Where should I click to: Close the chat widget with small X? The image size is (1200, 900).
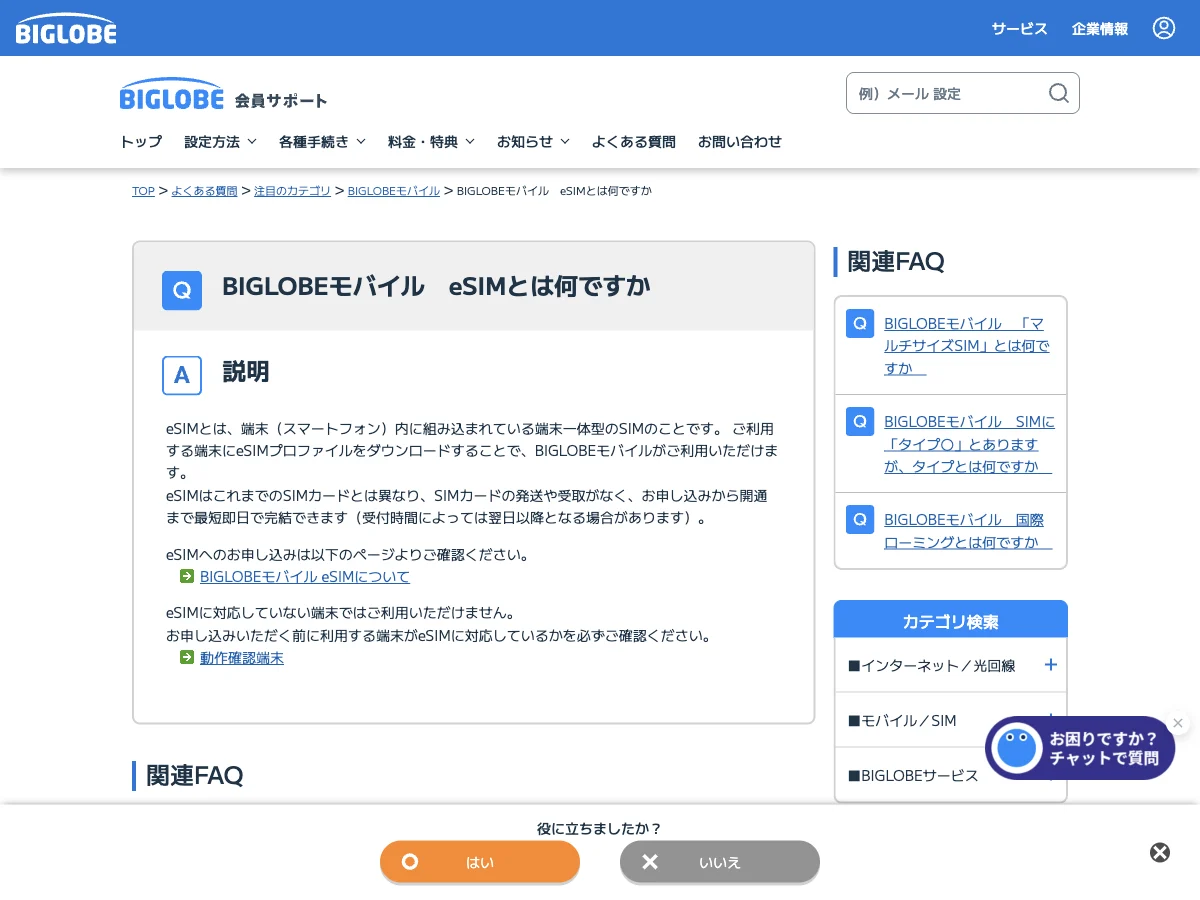click(x=1178, y=723)
